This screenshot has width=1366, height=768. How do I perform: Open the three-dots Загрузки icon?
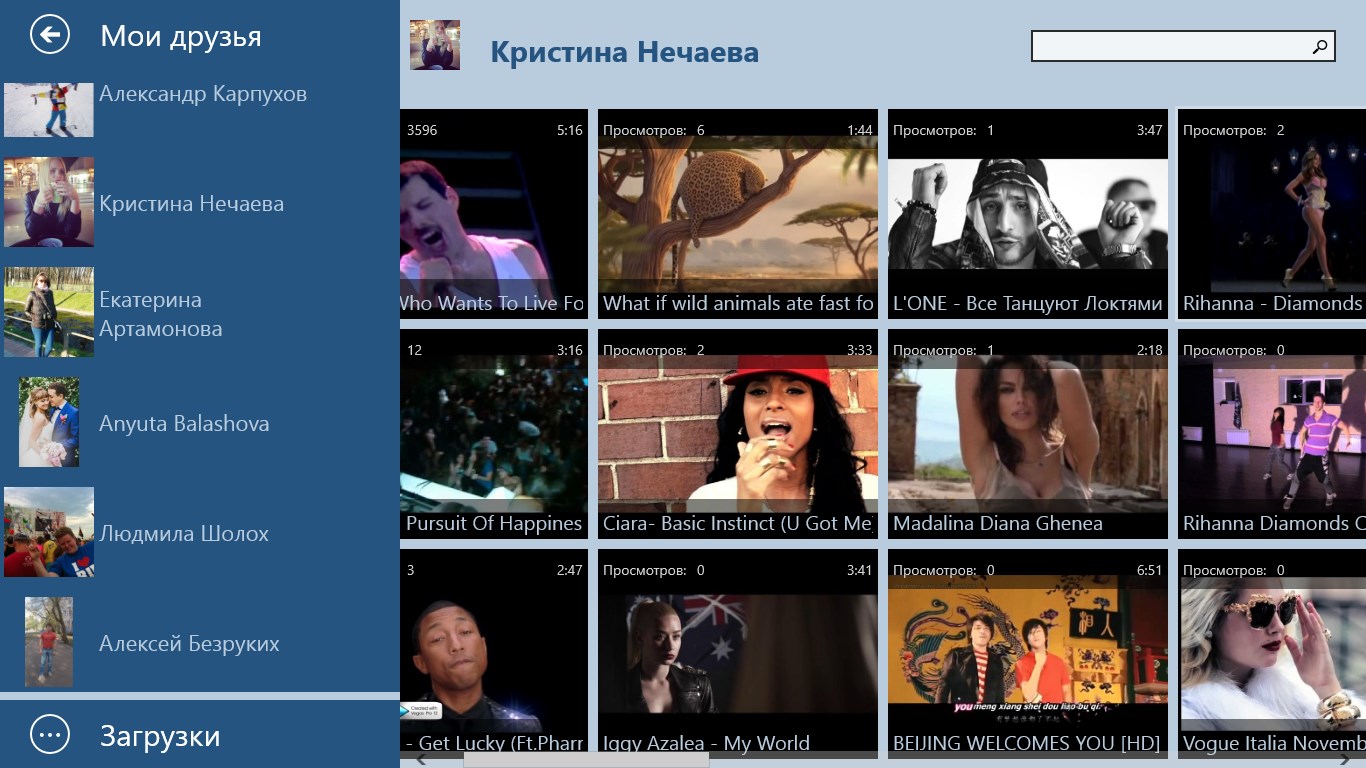coord(50,735)
